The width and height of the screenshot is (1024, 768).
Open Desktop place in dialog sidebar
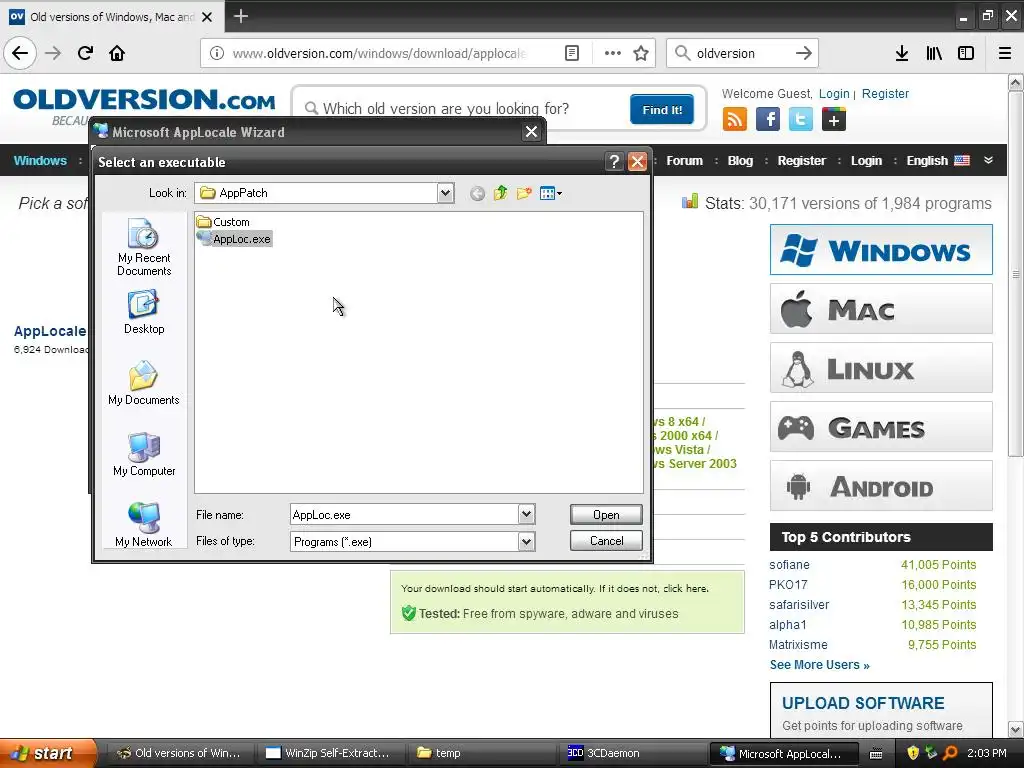pos(144,313)
